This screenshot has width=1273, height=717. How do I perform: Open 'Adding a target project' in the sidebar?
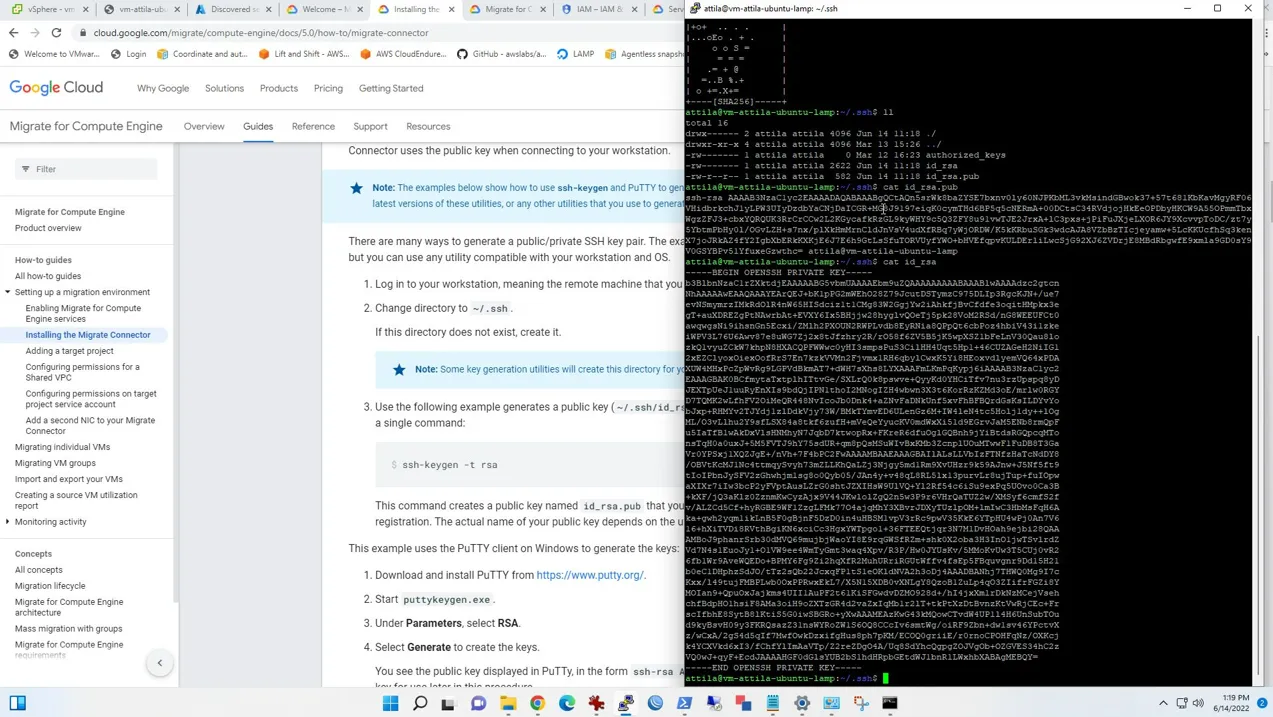click(x=69, y=351)
